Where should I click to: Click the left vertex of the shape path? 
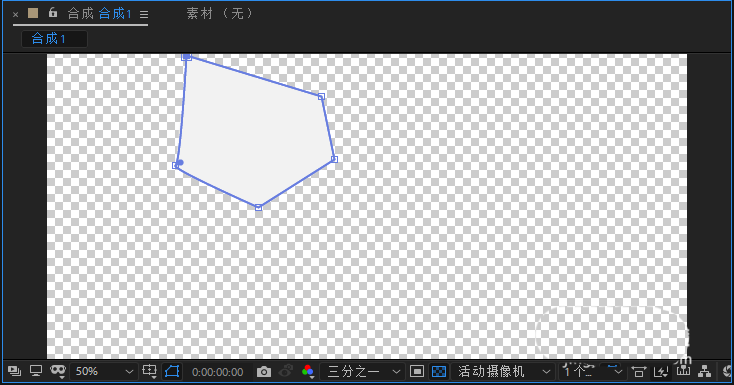click(176, 165)
